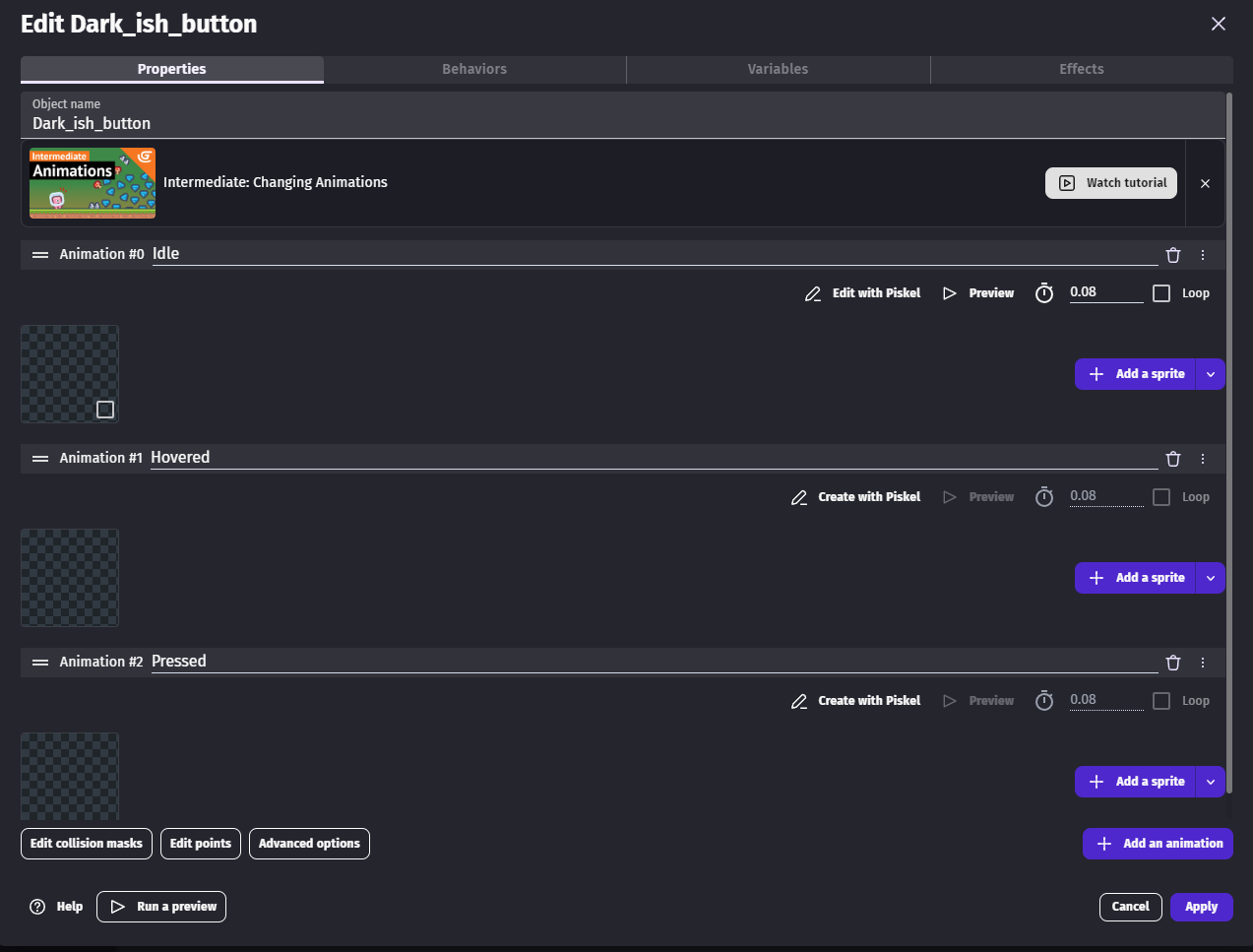Image resolution: width=1253 pixels, height=952 pixels.
Task: Open three-dot menu for Idle animation
Action: coord(1202,255)
